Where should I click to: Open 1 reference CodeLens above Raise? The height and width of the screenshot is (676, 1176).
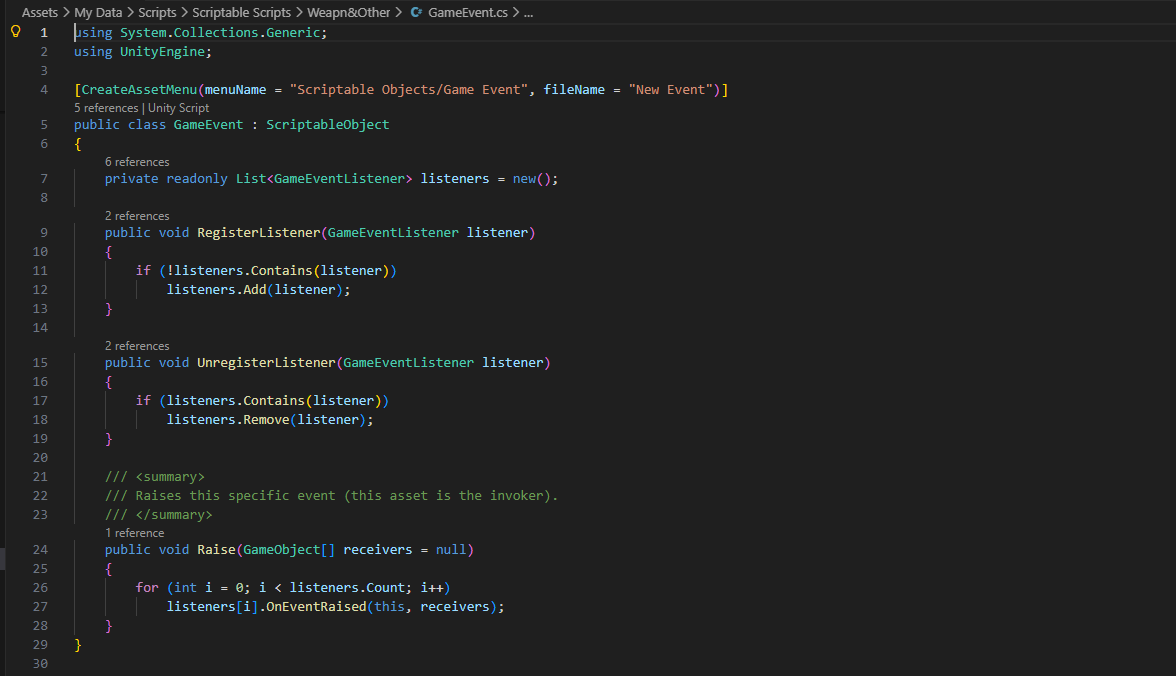tap(134, 533)
